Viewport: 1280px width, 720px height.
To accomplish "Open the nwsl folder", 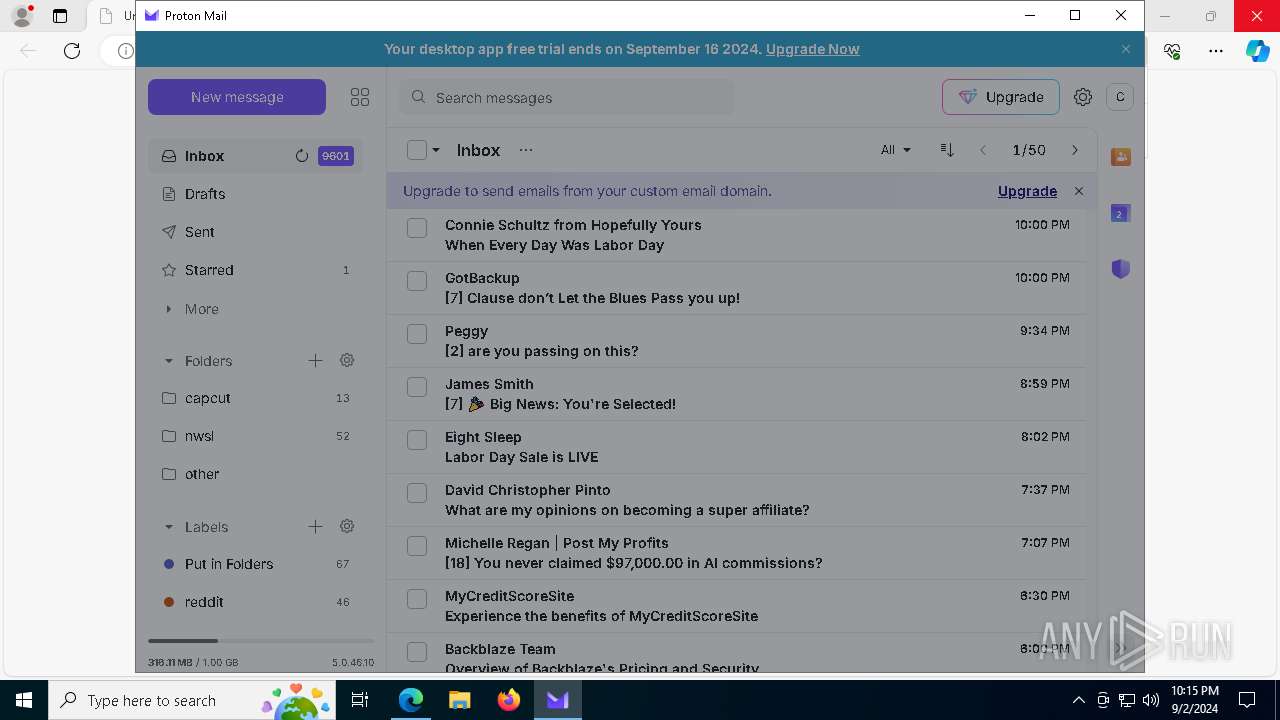I will [x=255, y=436].
